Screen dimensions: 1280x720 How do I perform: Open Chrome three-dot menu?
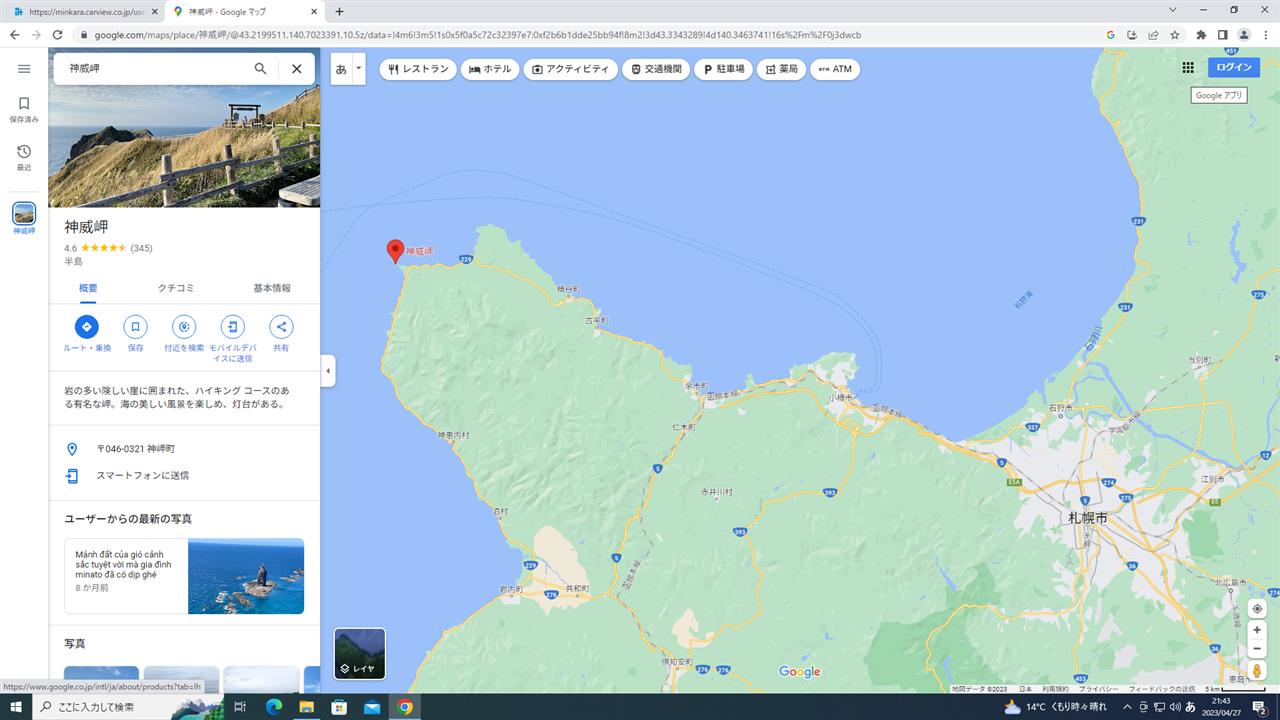pyautogui.click(x=1266, y=34)
